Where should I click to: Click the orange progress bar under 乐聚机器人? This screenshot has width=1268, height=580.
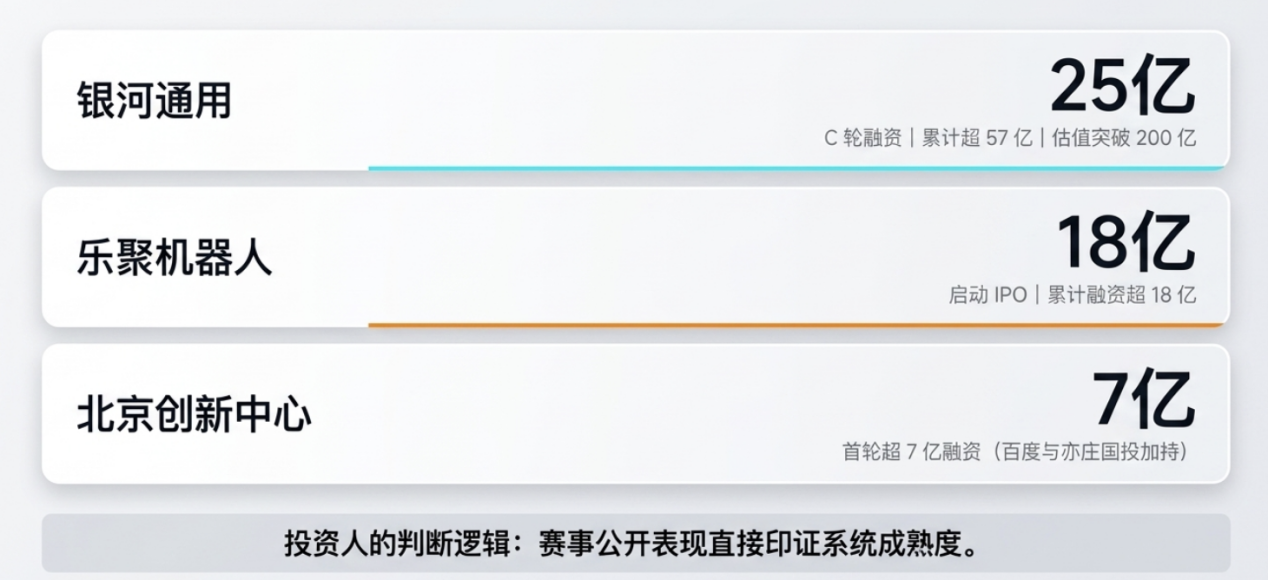(795, 325)
